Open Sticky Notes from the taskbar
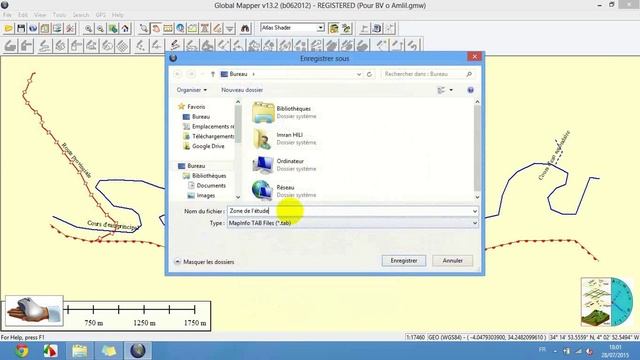The width and height of the screenshot is (640, 360). 109,351
